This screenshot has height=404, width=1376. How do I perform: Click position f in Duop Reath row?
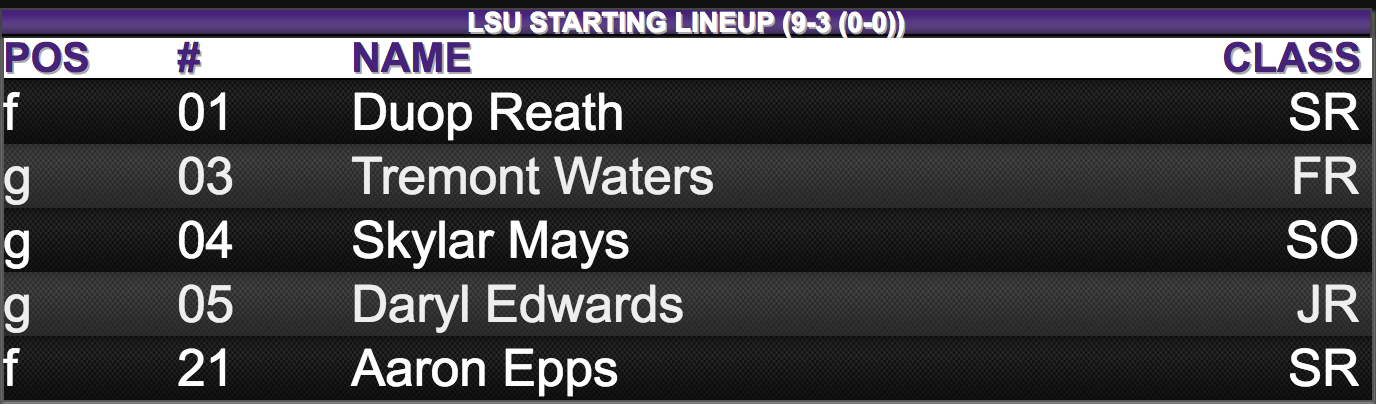11,113
